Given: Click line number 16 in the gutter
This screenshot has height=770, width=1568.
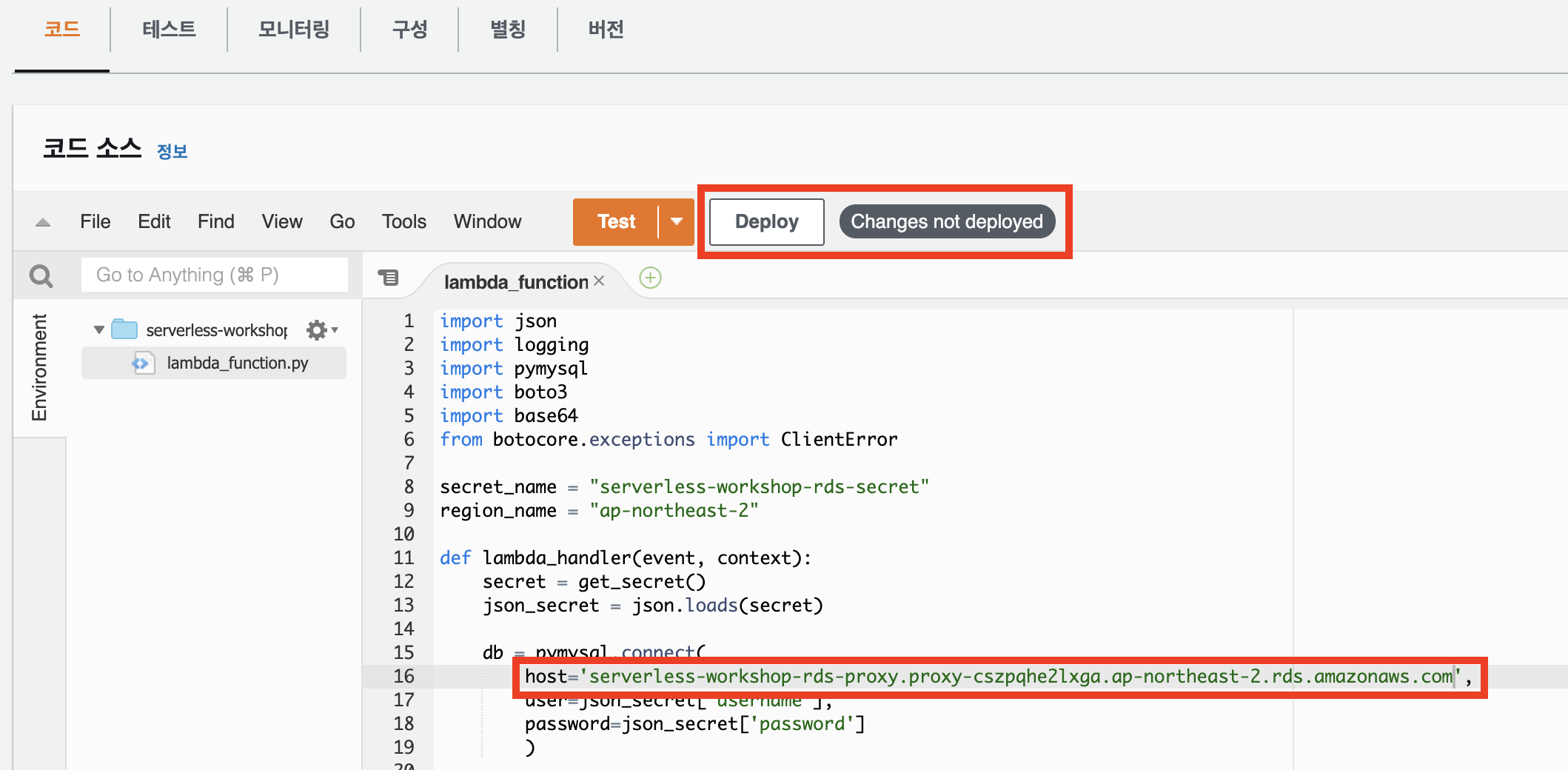Looking at the screenshot, I should click(x=404, y=676).
